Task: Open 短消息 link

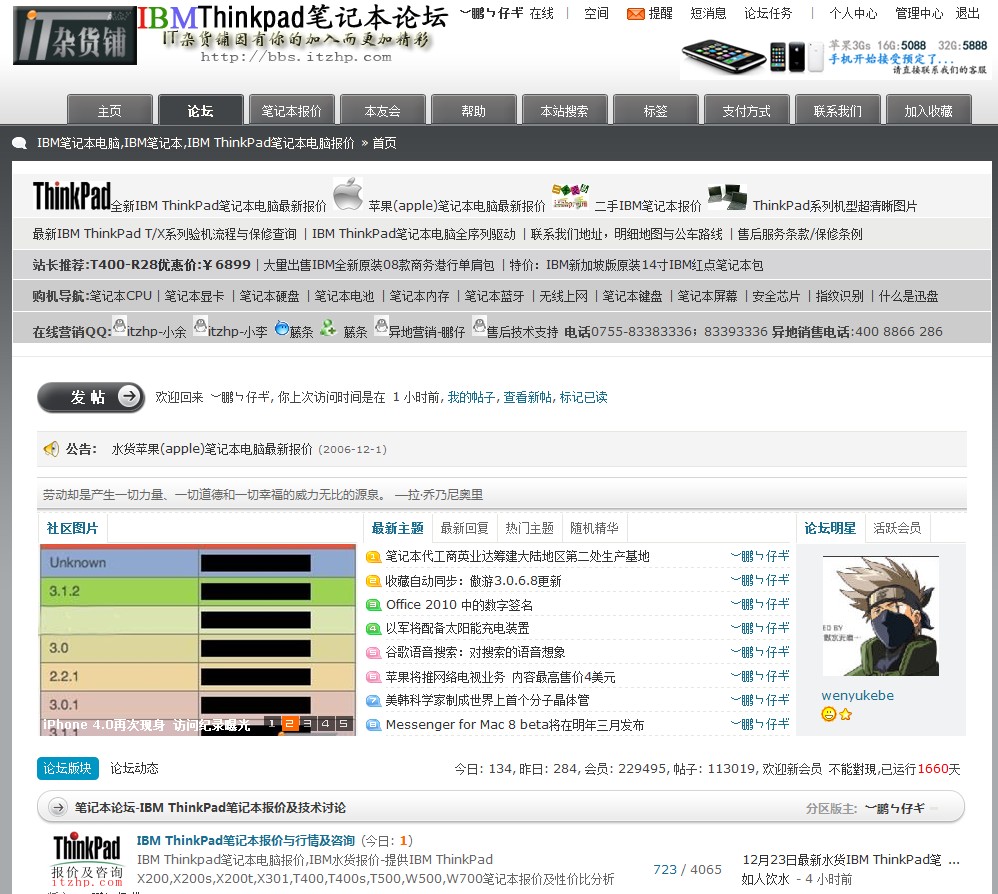Action: [708, 13]
